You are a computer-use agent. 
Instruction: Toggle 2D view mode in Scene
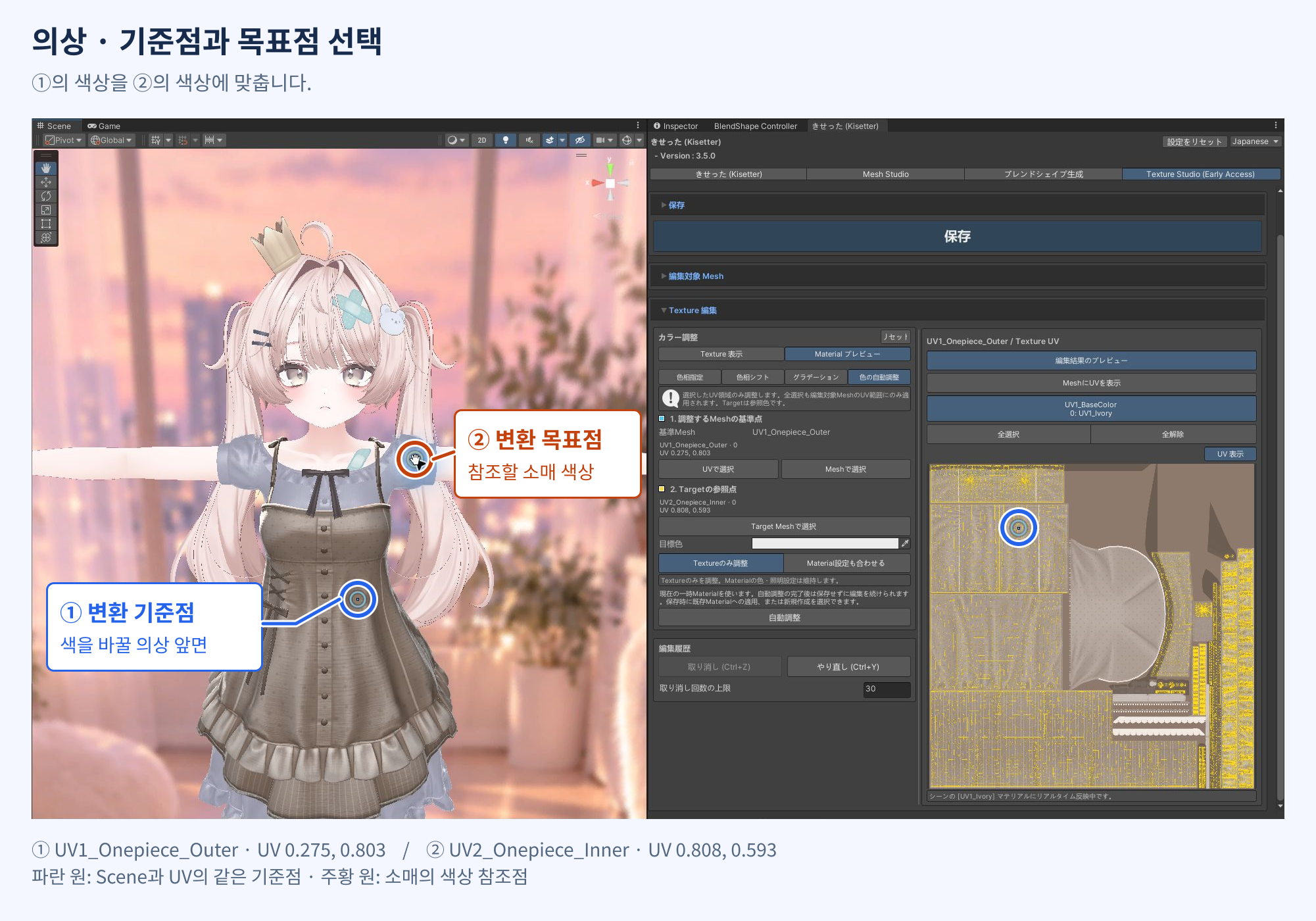[482, 140]
